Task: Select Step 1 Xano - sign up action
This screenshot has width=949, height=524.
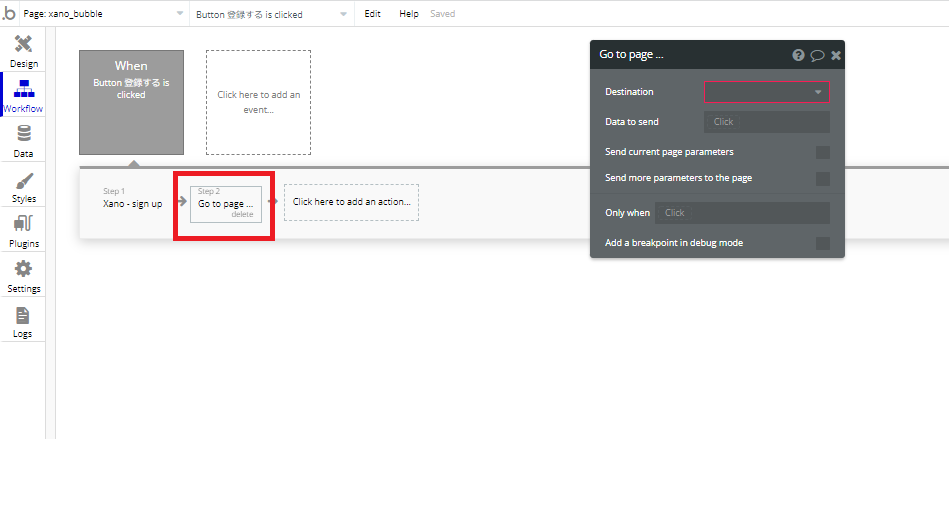Action: click(x=133, y=198)
